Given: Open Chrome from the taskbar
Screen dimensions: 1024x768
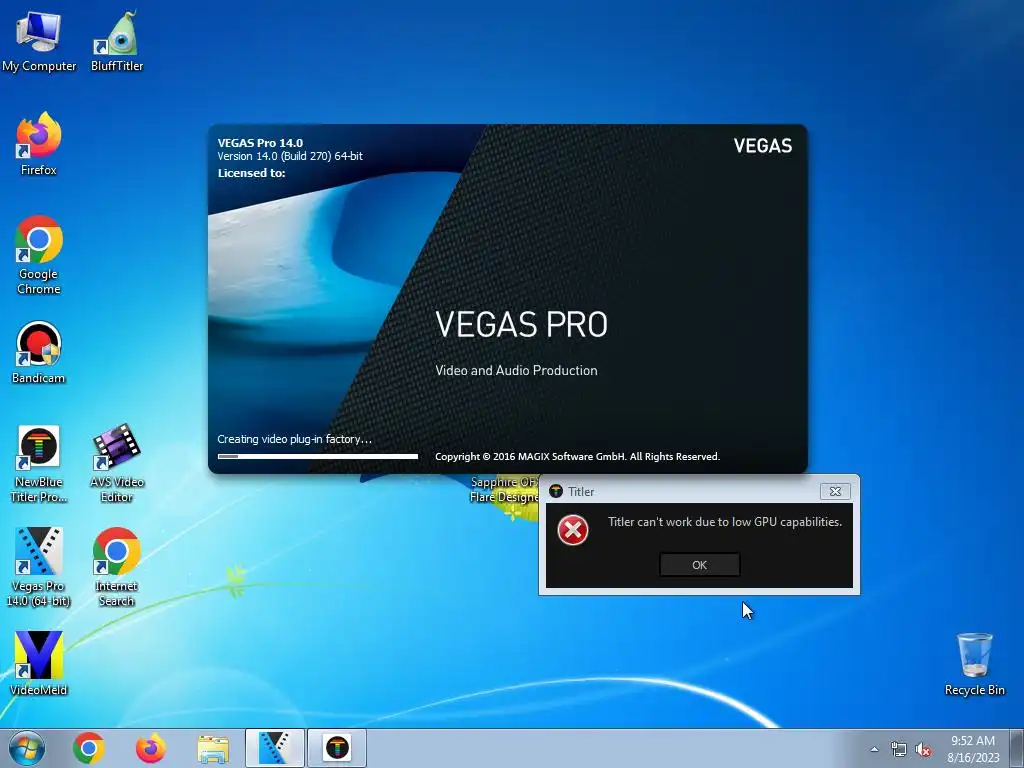Looking at the screenshot, I should 89,748.
